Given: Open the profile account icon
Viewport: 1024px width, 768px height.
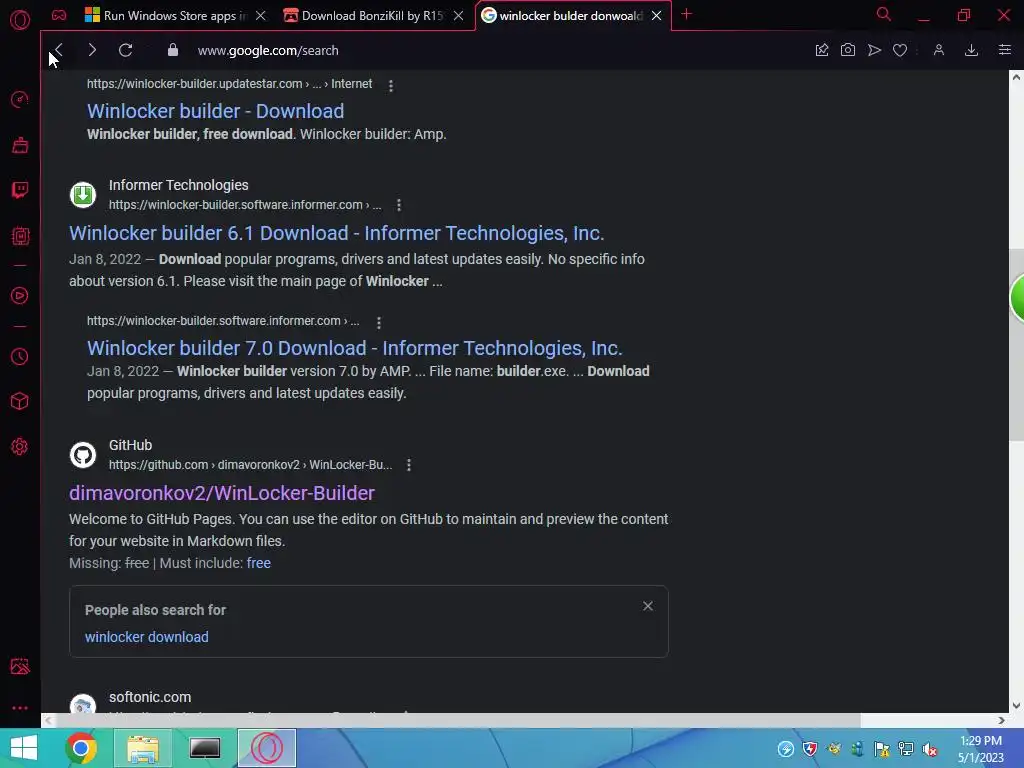Looking at the screenshot, I should pos(938,50).
